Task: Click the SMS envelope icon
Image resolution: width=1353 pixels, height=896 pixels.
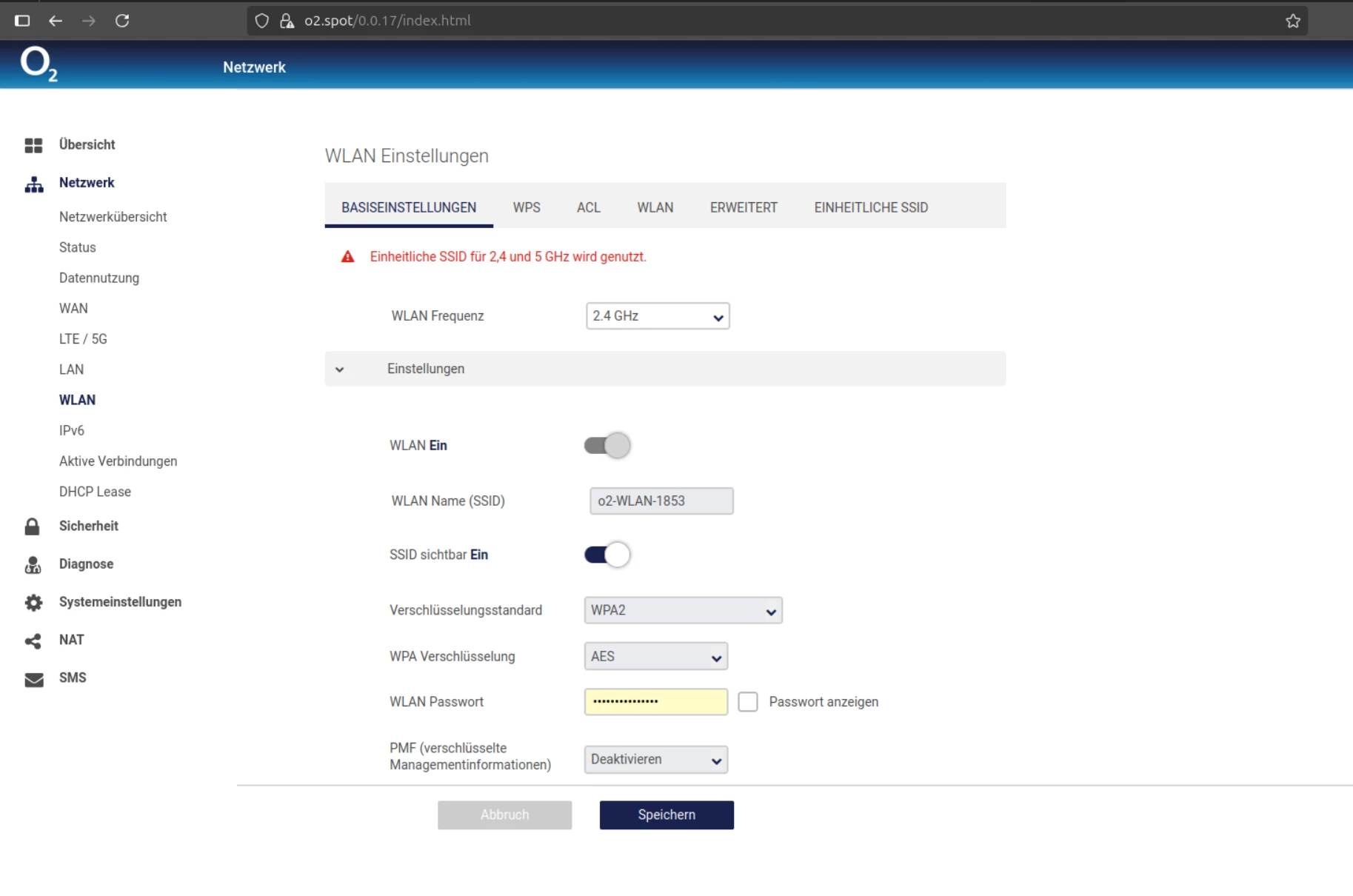Action: click(x=34, y=679)
